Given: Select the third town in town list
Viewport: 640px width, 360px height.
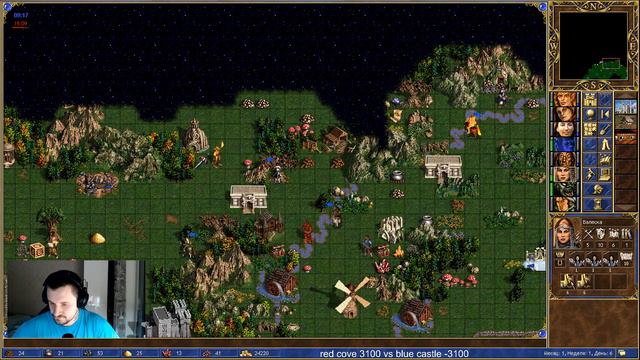Looking at the screenshot, I should pyautogui.click(x=625, y=137).
